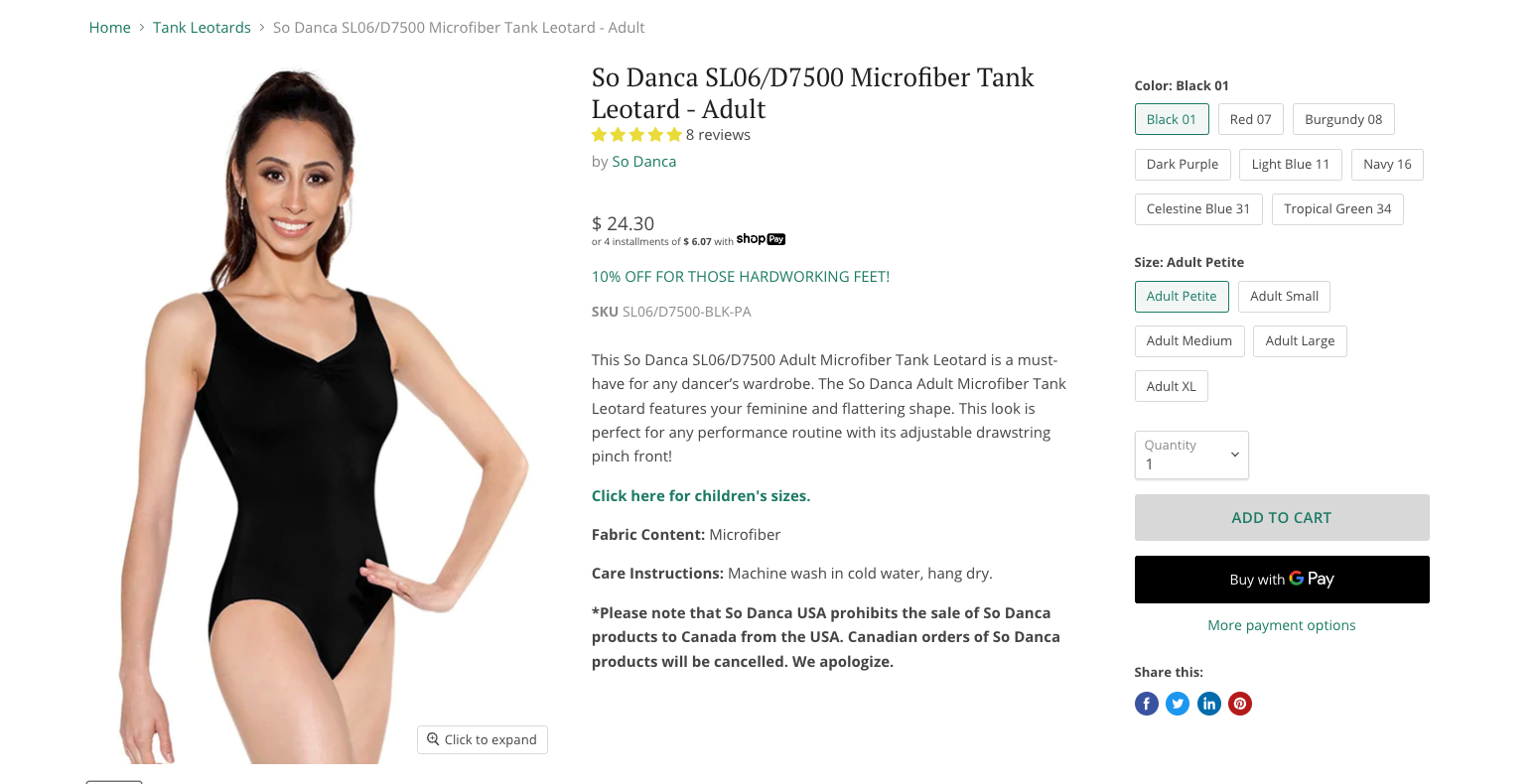Image resolution: width=1537 pixels, height=784 pixels.
Task: Select the Red 07 color option
Action: tap(1250, 119)
